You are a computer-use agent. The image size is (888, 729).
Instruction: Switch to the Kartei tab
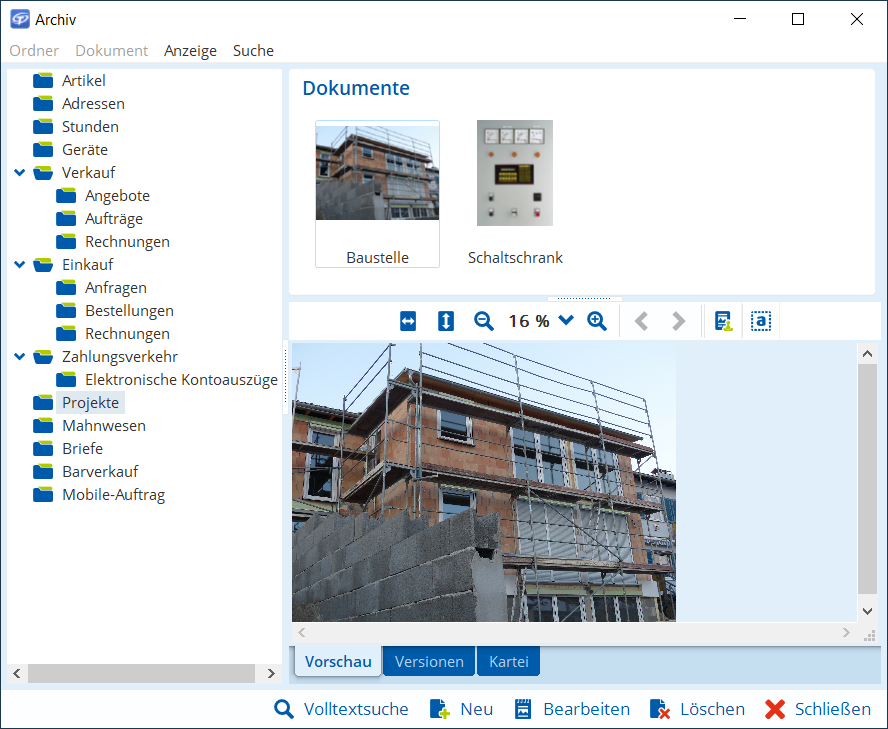[x=508, y=662]
